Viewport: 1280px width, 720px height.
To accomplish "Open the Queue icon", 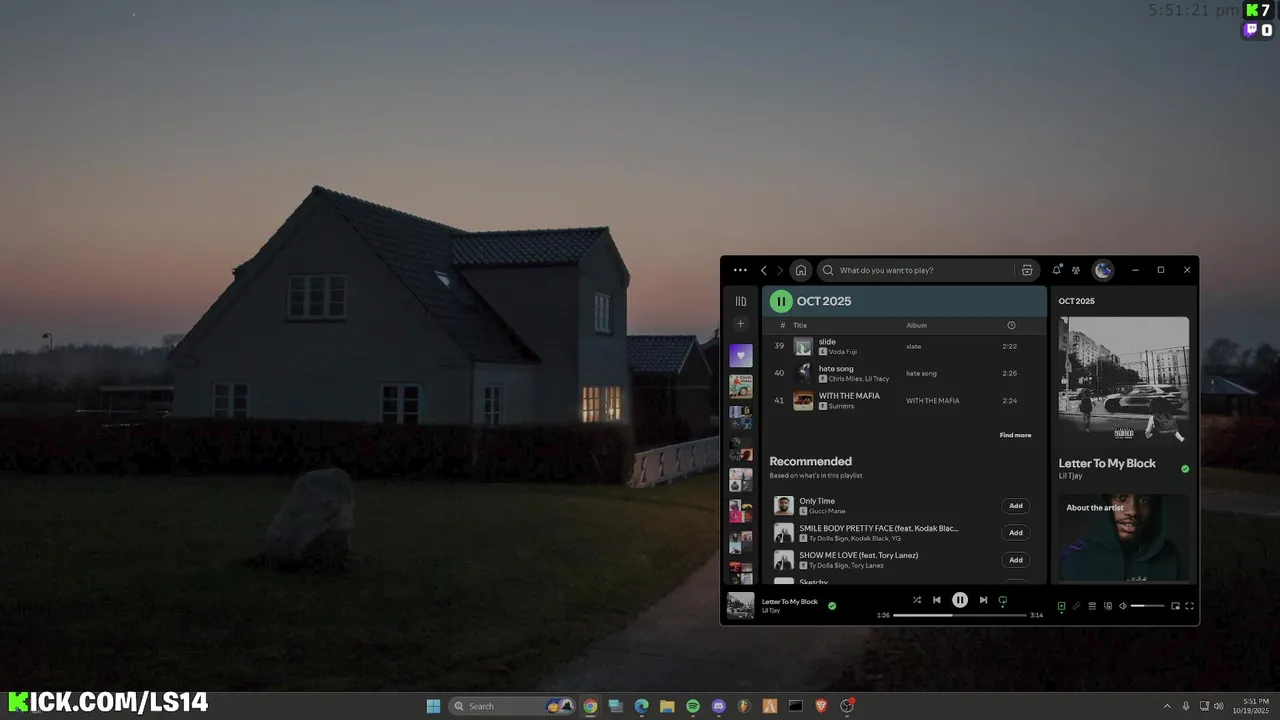I will click(1092, 606).
